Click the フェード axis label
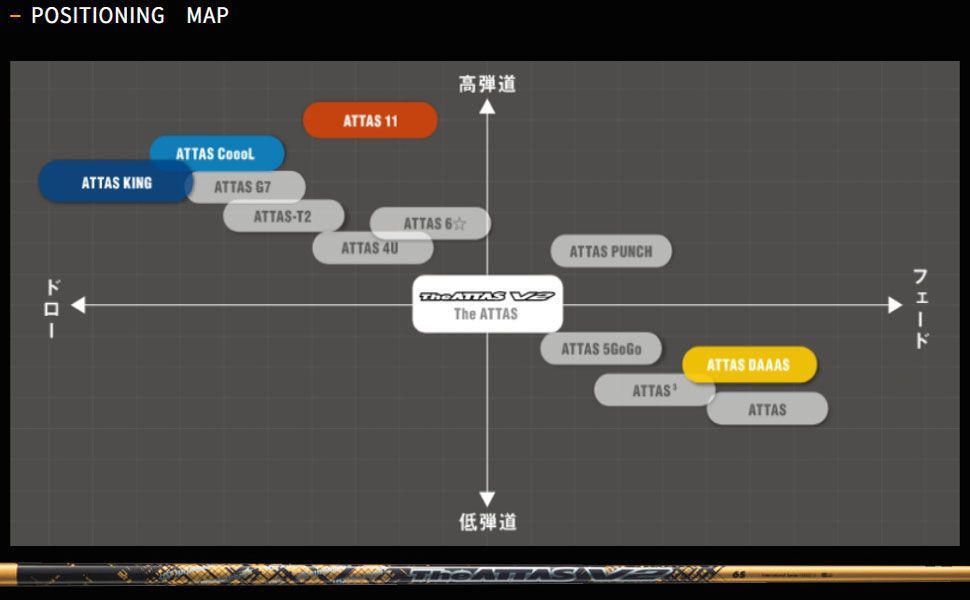The height and width of the screenshot is (600, 970). point(921,308)
